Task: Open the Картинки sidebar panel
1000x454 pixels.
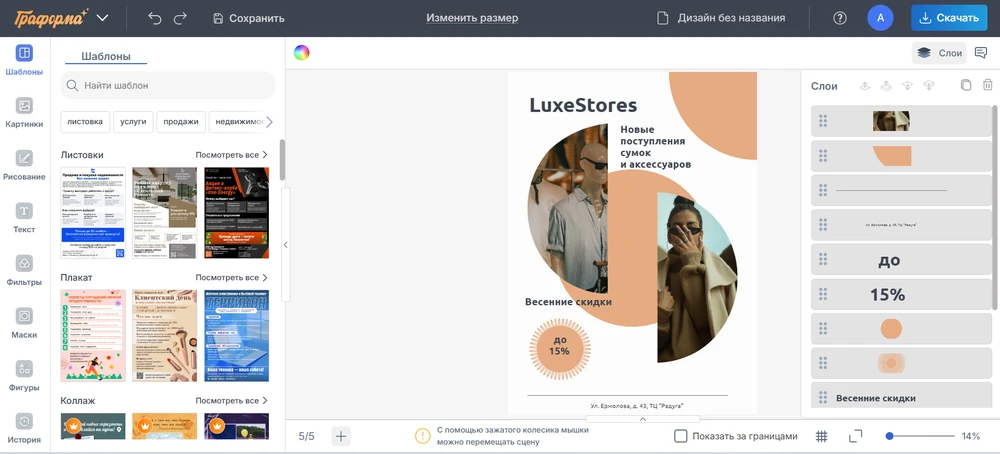Action: [24, 112]
